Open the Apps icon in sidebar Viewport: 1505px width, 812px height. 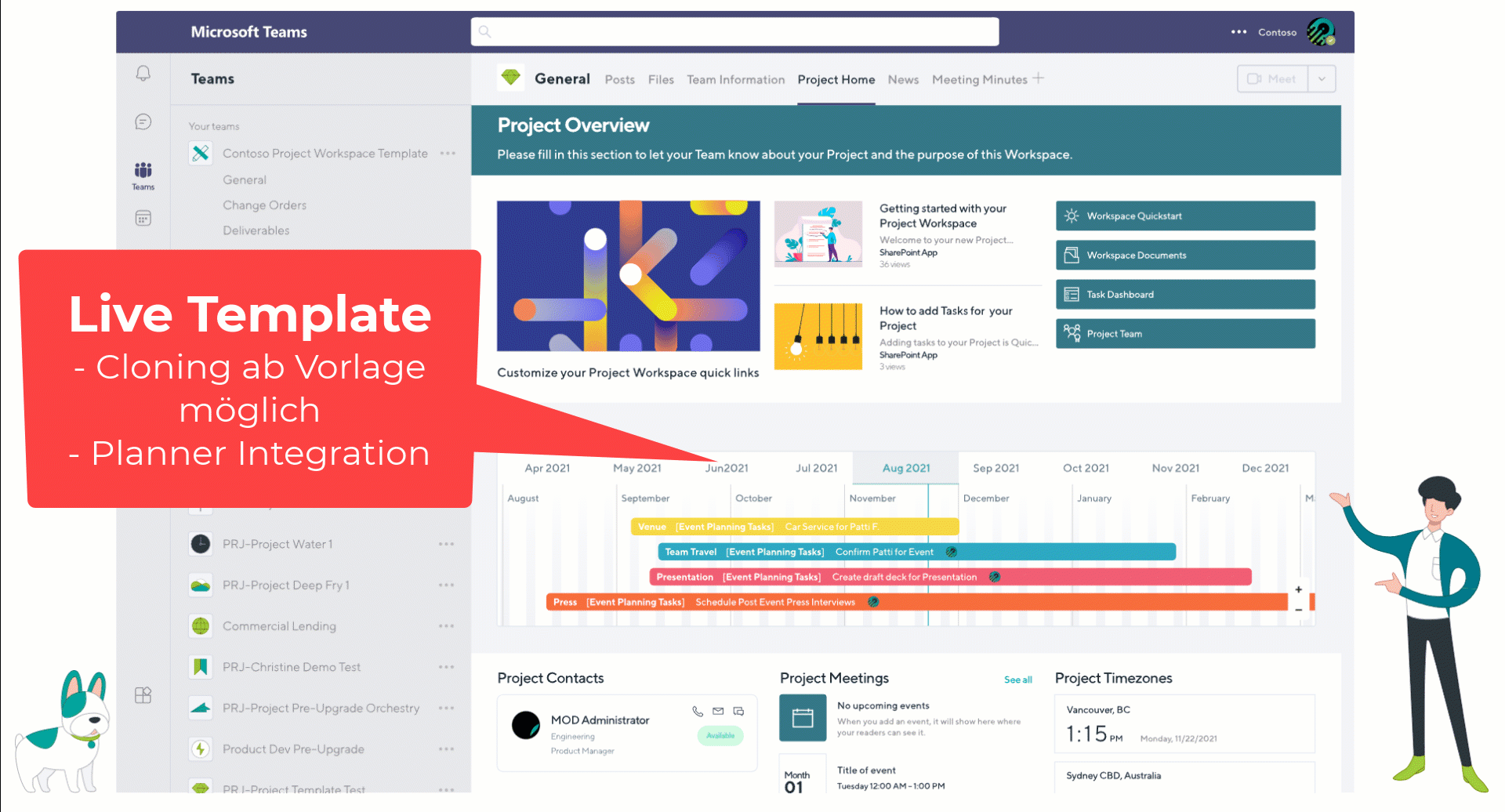[143, 695]
